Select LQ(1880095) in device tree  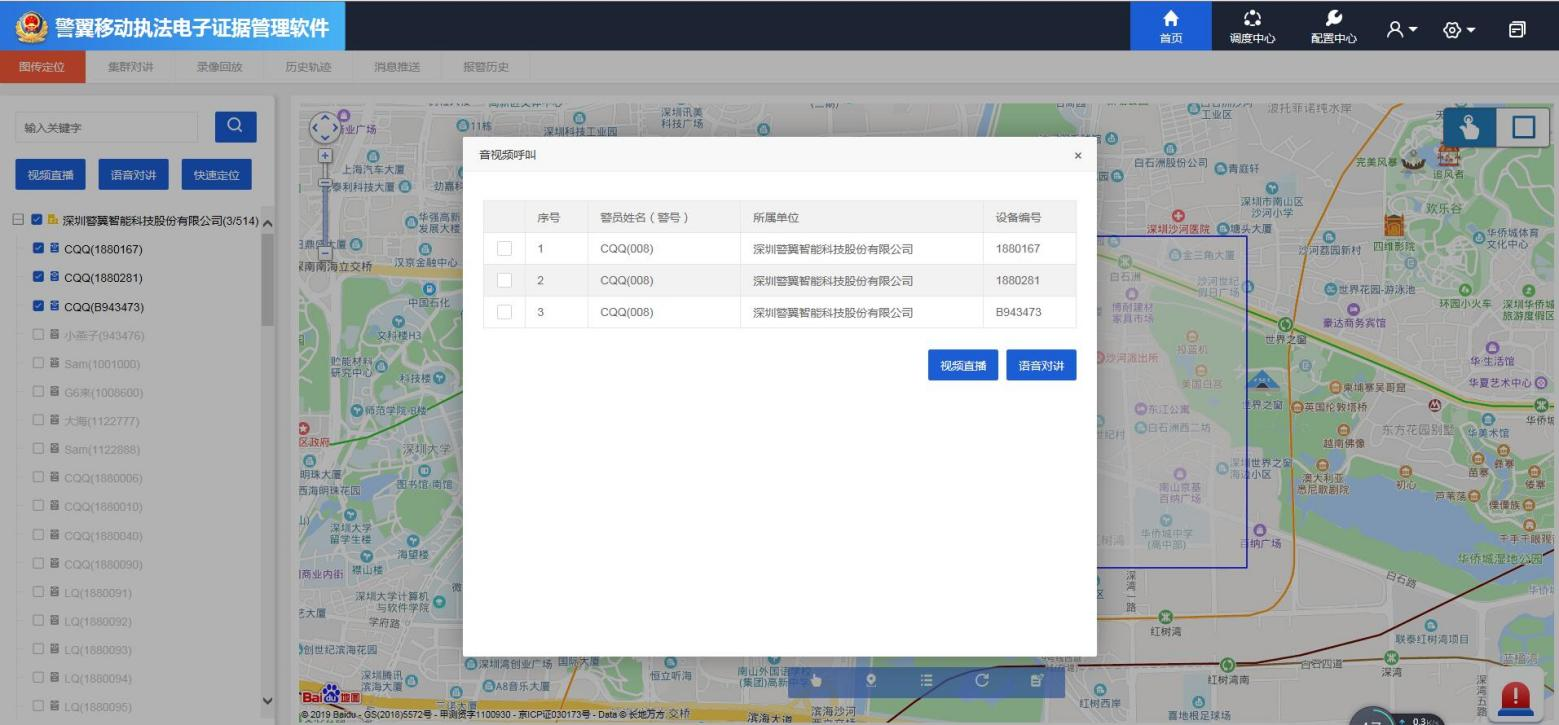98,708
